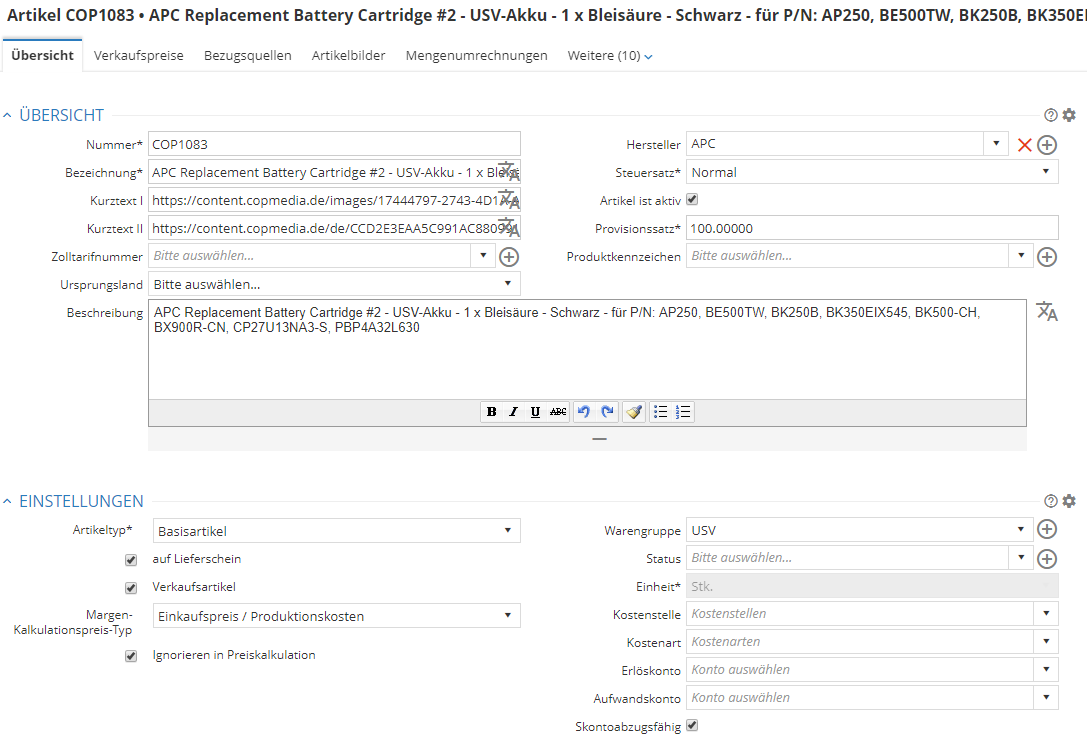
Task: Open the Status dropdown
Action: point(1021,557)
